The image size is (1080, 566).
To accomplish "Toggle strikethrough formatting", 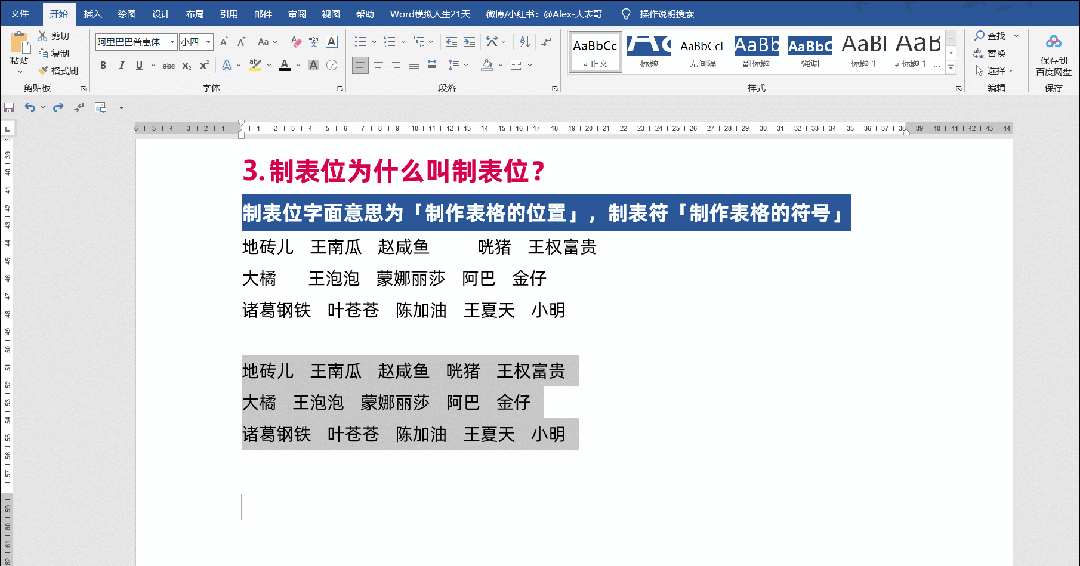I will [x=169, y=66].
